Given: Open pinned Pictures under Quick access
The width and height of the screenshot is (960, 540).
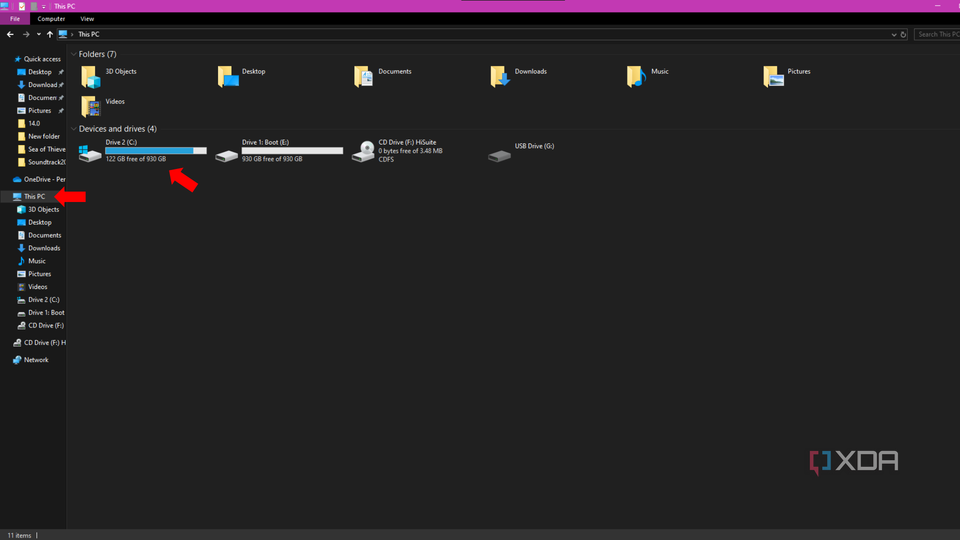Looking at the screenshot, I should (39, 110).
